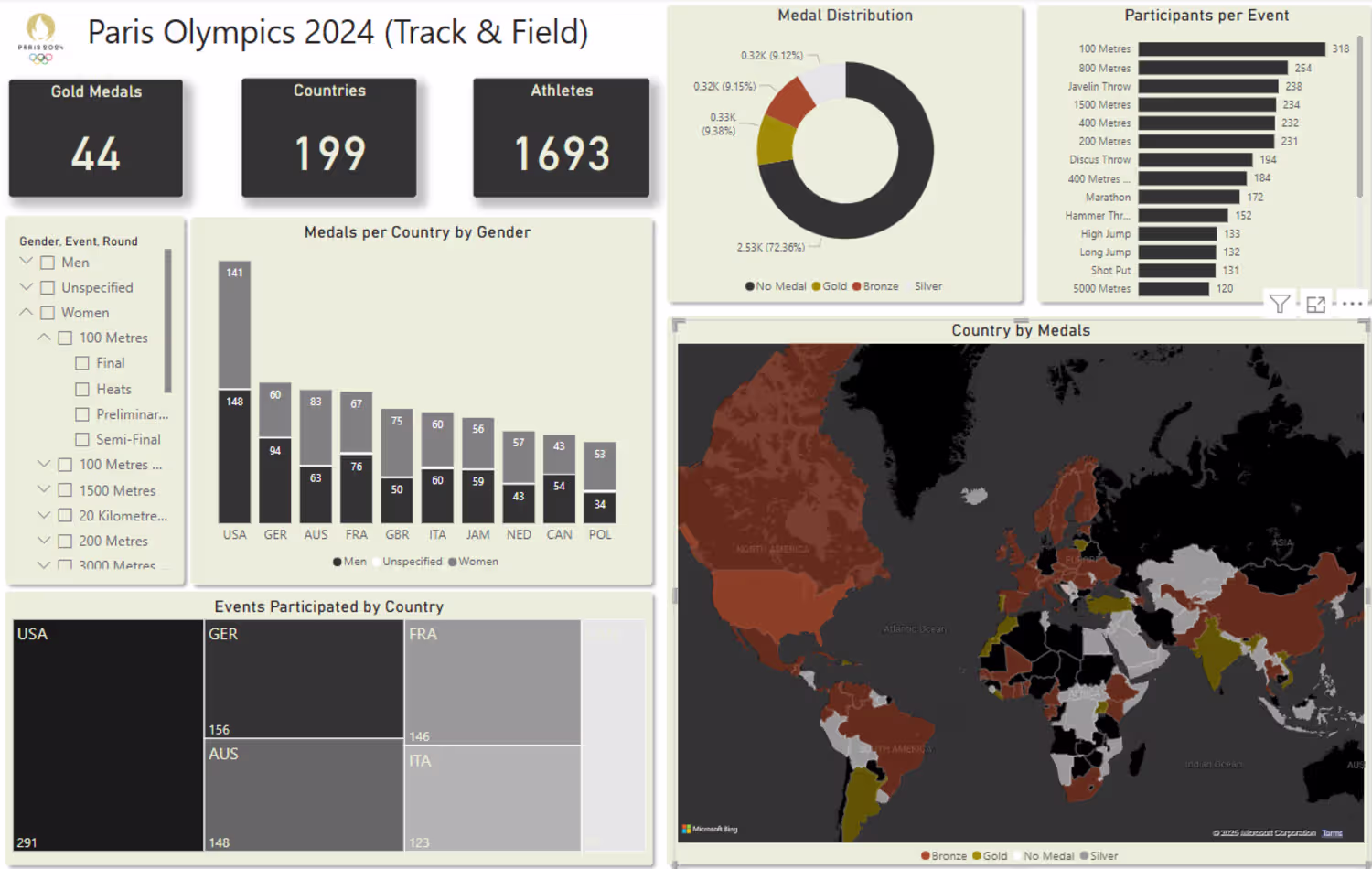Click the USA tile in the treemap
1372x869 pixels.
coord(108,735)
